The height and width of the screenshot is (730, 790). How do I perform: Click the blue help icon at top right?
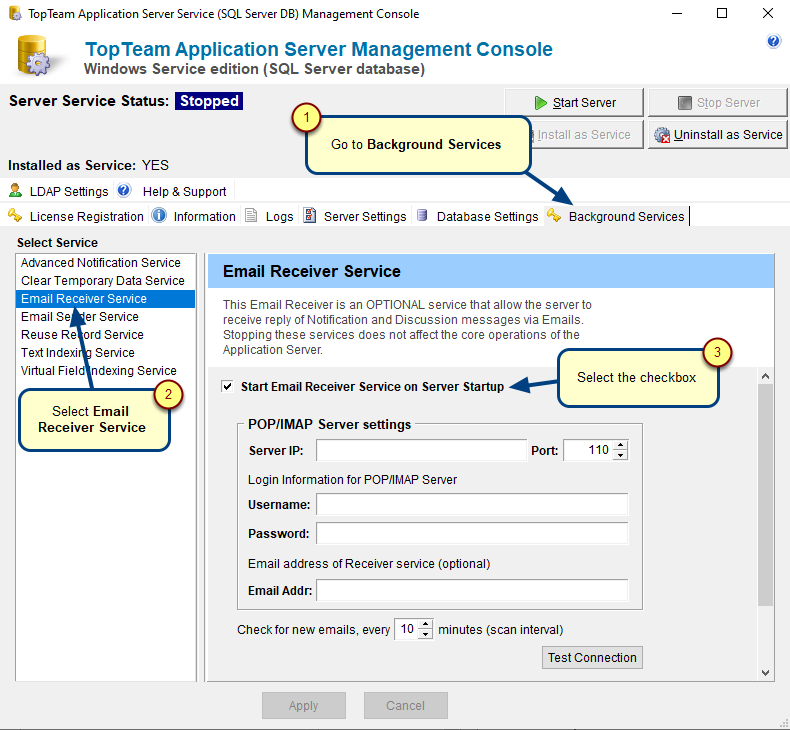coord(773,41)
